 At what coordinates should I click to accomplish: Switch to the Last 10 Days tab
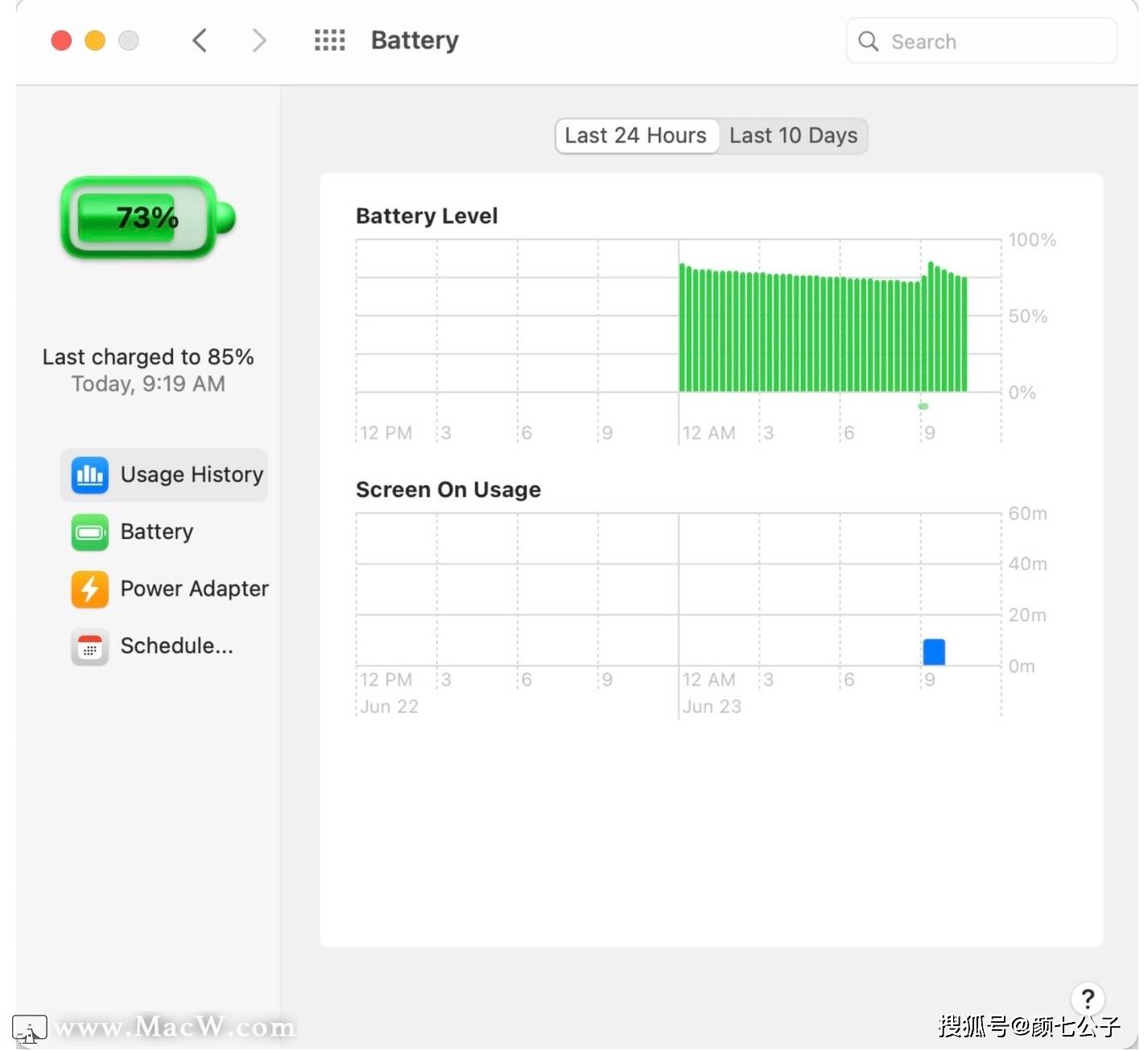click(793, 136)
